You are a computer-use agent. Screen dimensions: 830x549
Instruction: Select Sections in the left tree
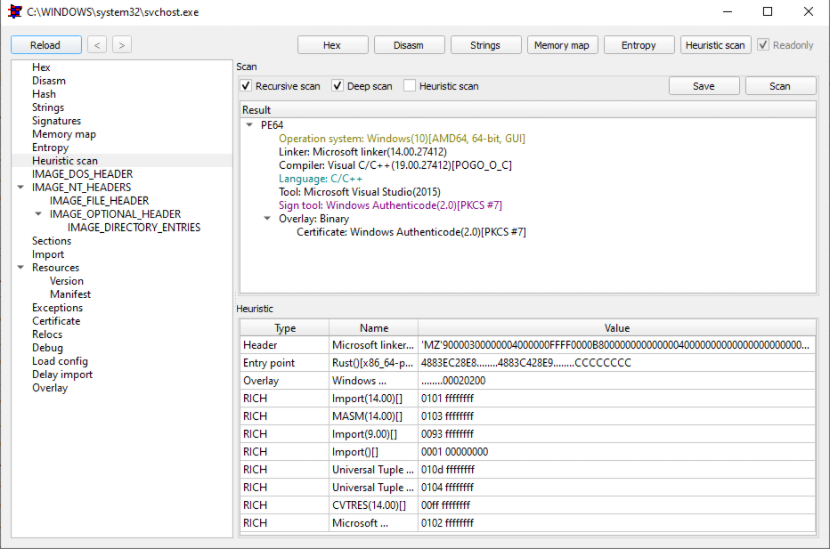(51, 241)
